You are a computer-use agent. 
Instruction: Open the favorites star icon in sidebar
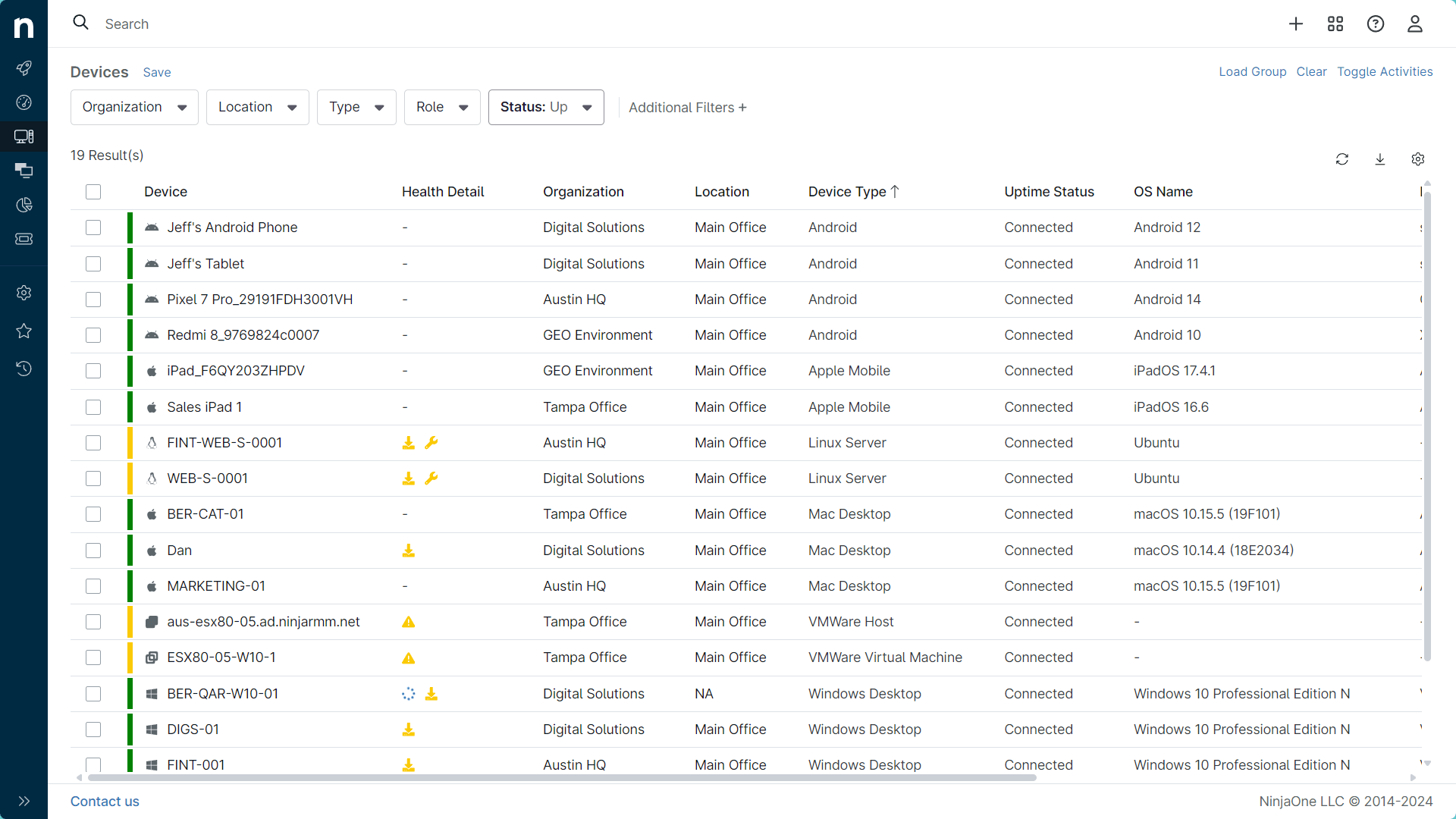coord(24,331)
